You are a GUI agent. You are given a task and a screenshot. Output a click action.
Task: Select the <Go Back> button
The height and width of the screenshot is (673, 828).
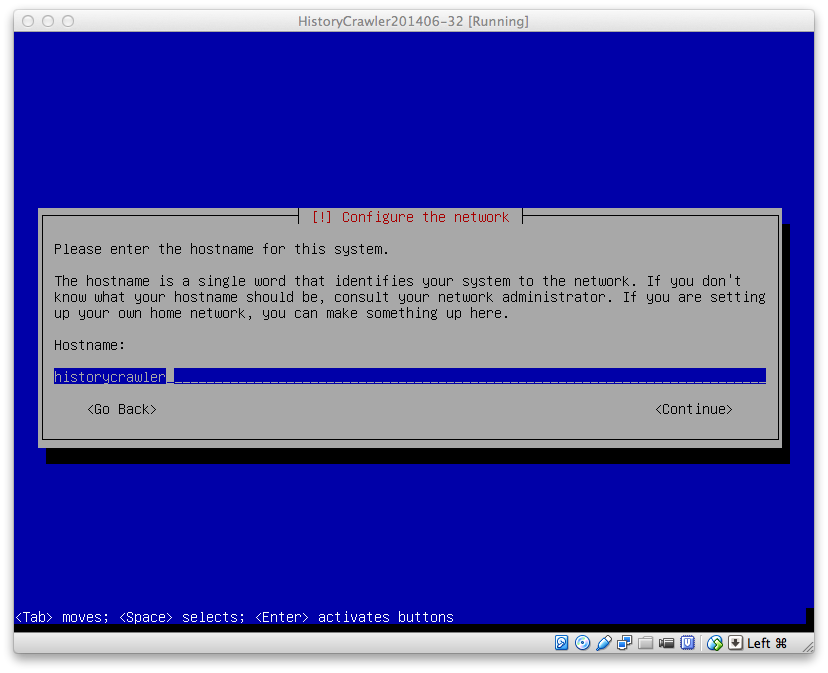[121, 409]
